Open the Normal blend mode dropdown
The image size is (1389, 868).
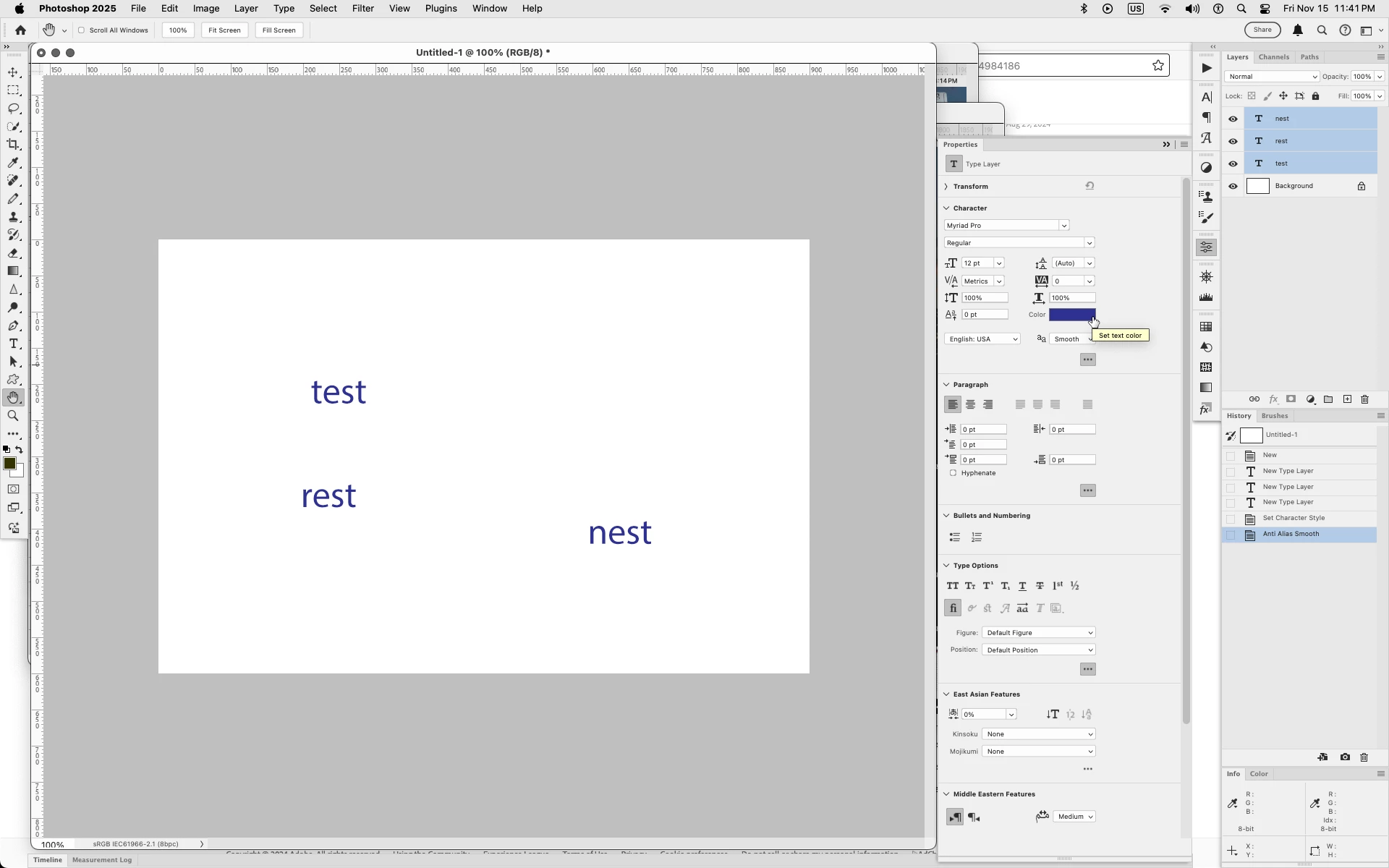tap(1271, 77)
